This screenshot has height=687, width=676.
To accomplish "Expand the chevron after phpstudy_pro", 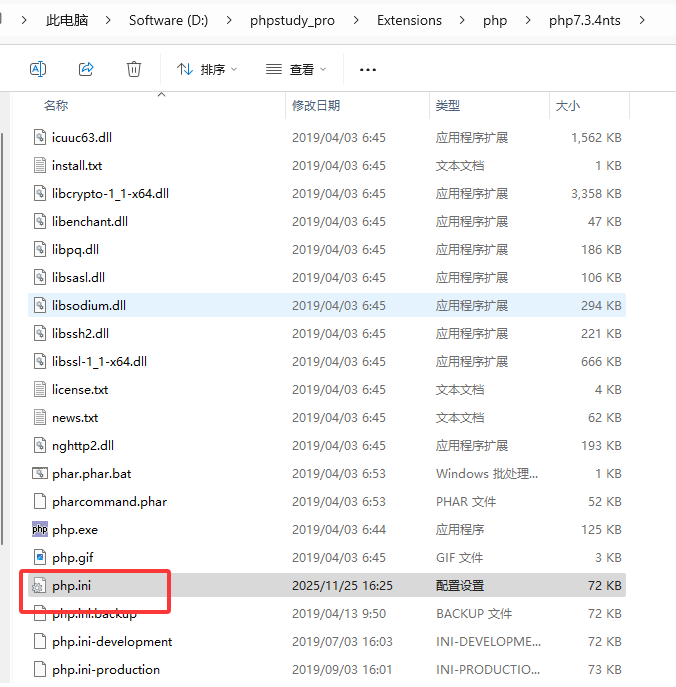I will (356, 20).
